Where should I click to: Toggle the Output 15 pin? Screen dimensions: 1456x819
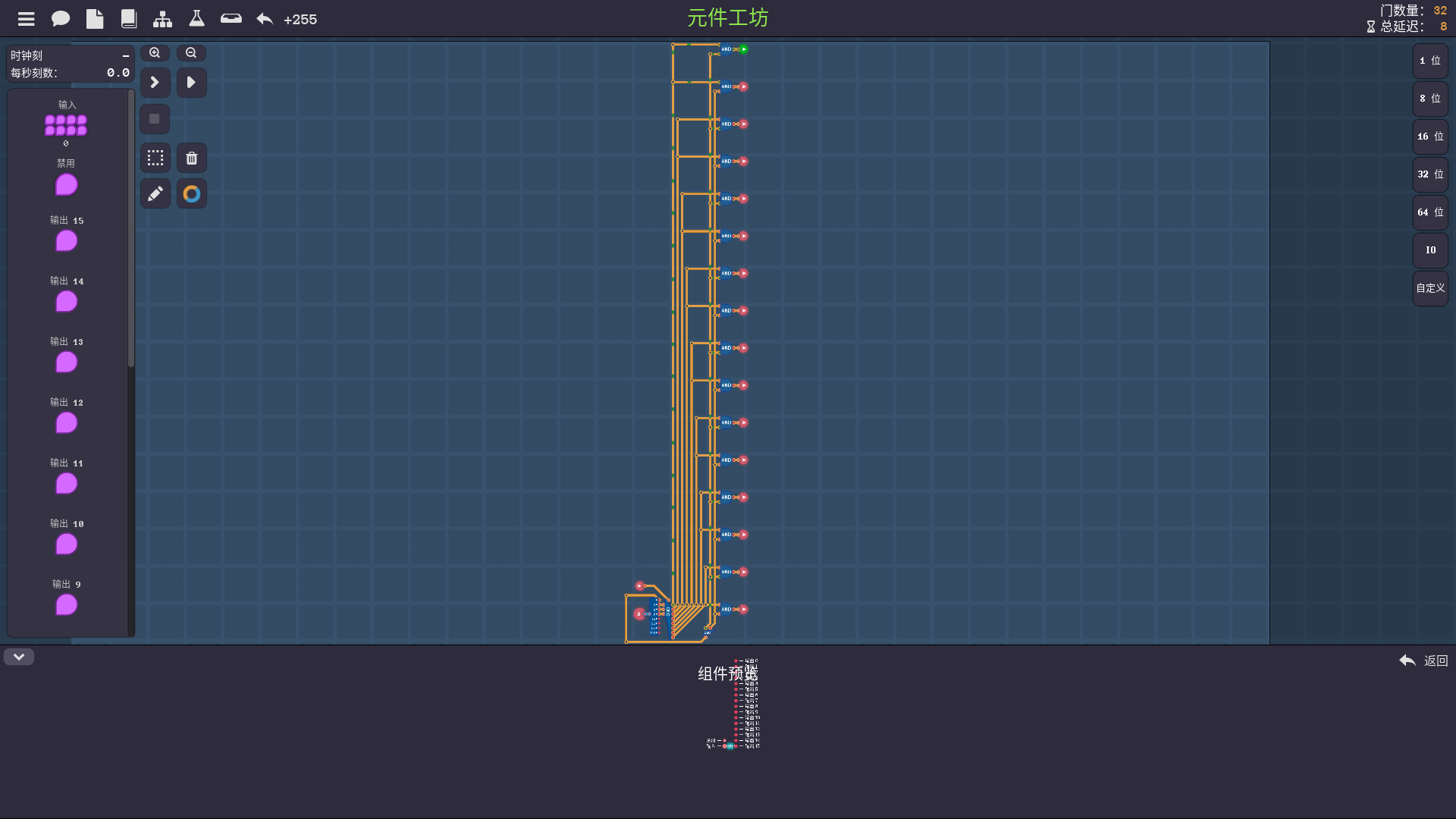click(67, 240)
